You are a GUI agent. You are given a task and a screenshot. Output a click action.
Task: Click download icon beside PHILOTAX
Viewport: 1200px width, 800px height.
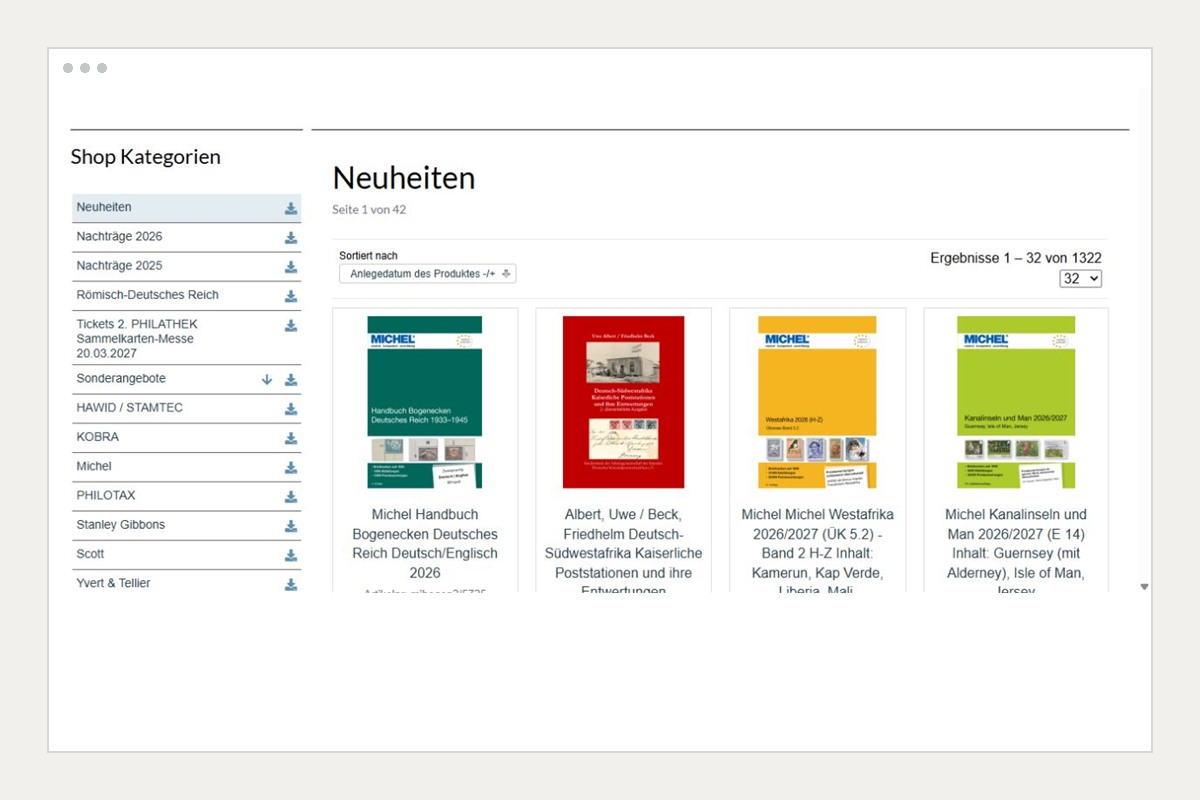[x=291, y=496]
